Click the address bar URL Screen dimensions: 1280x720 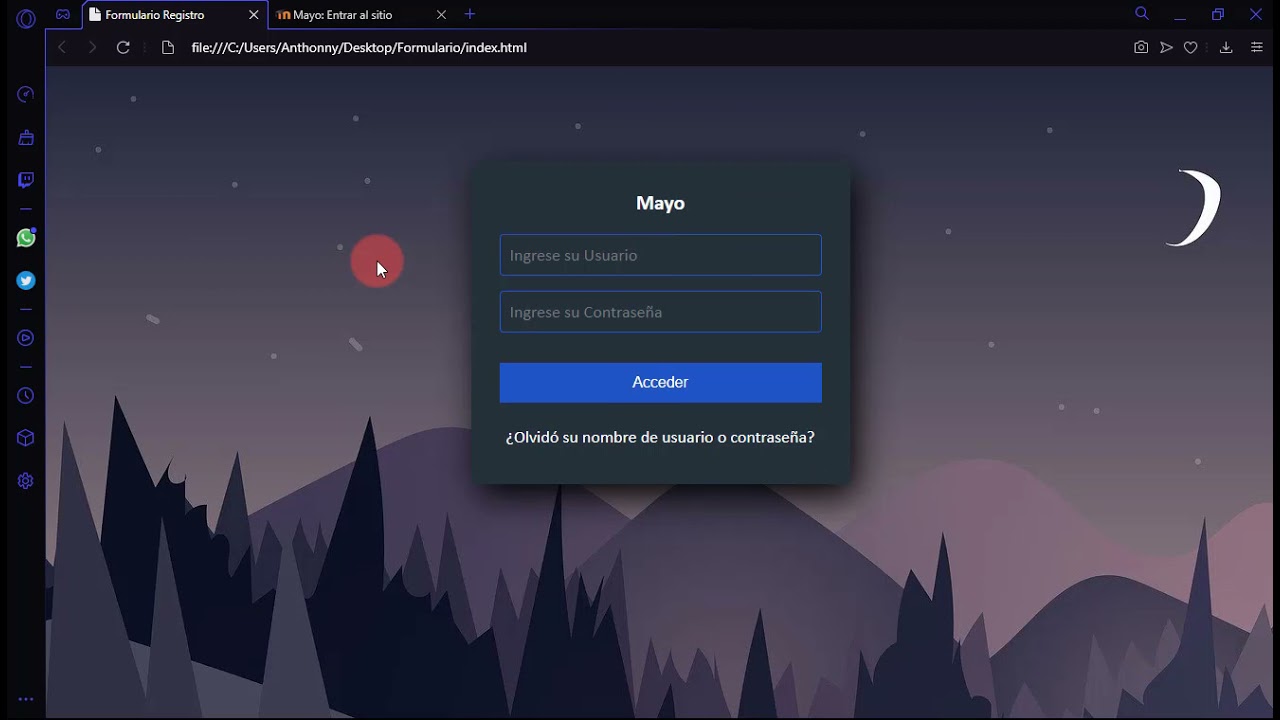359,47
